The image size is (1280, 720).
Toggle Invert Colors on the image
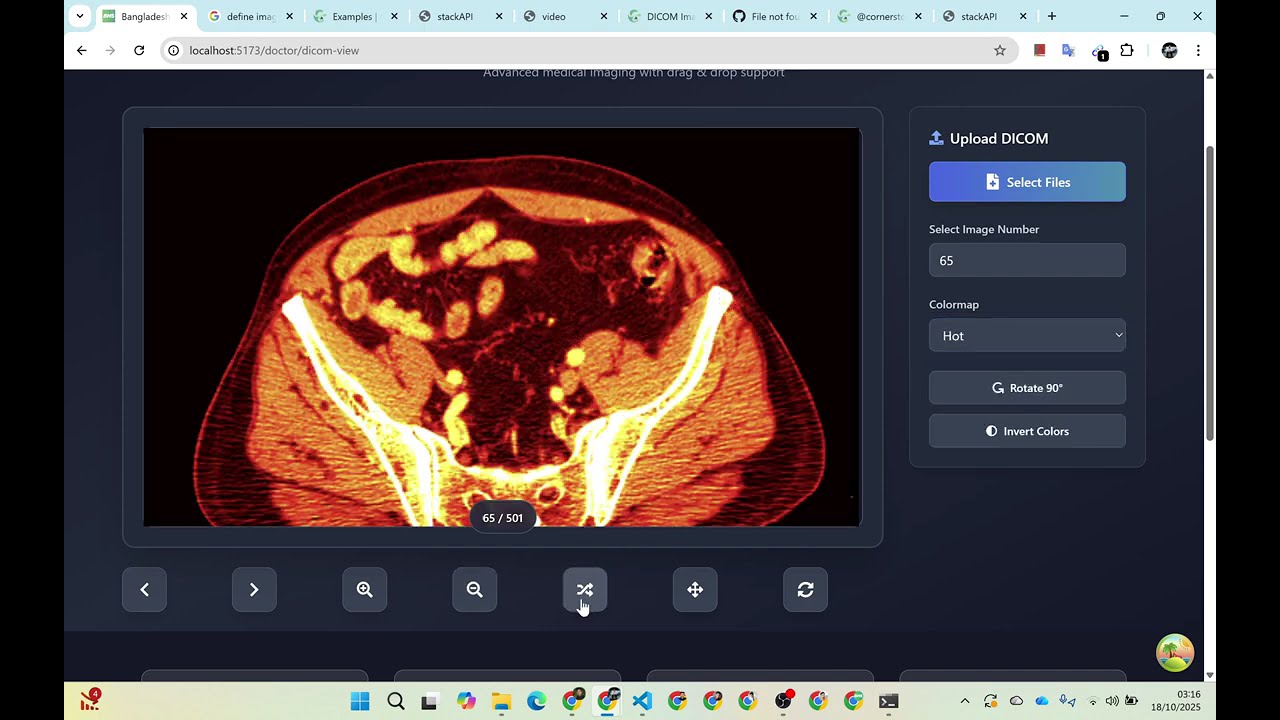[x=1027, y=431]
